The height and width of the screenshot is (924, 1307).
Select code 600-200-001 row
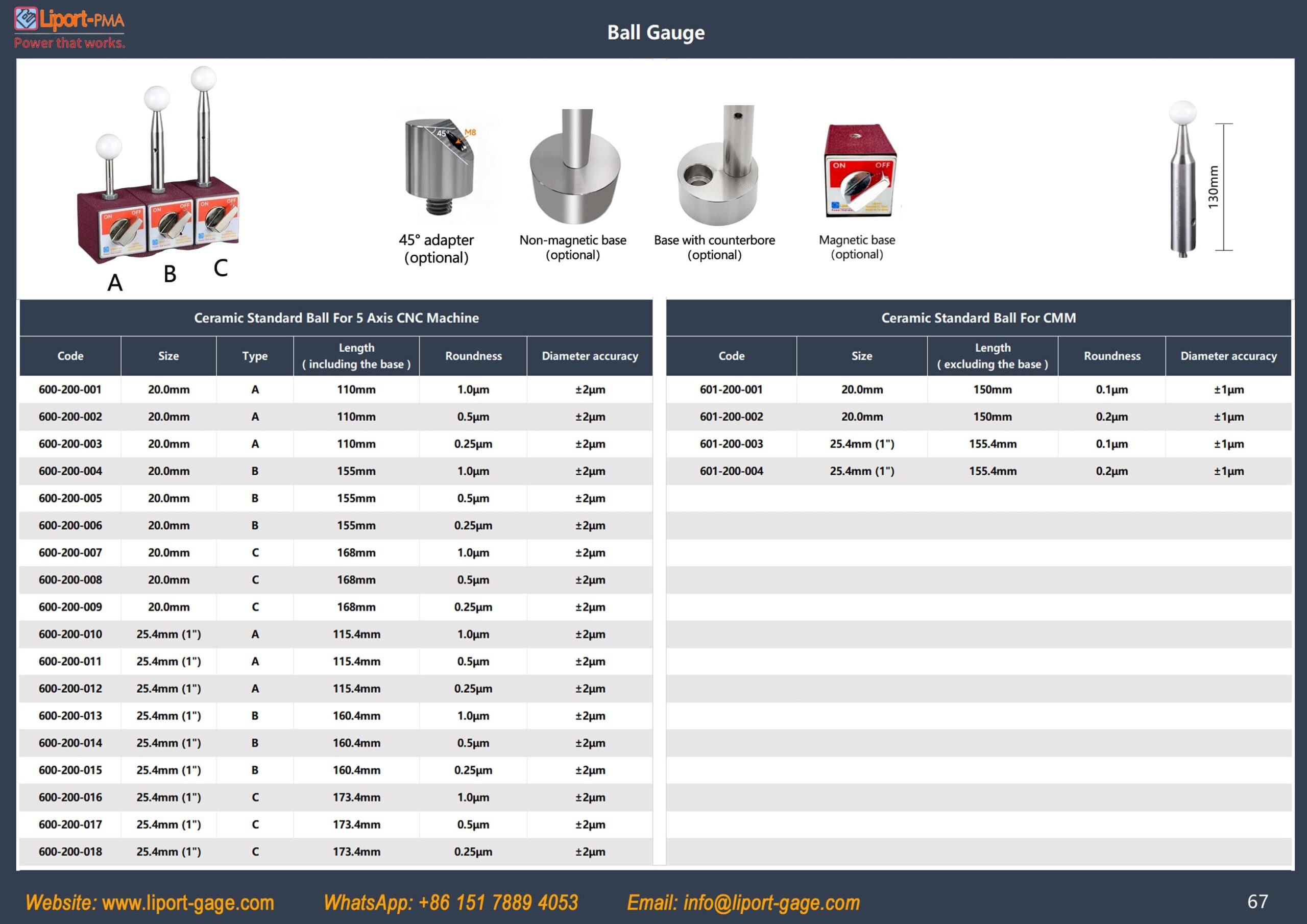[336, 390]
